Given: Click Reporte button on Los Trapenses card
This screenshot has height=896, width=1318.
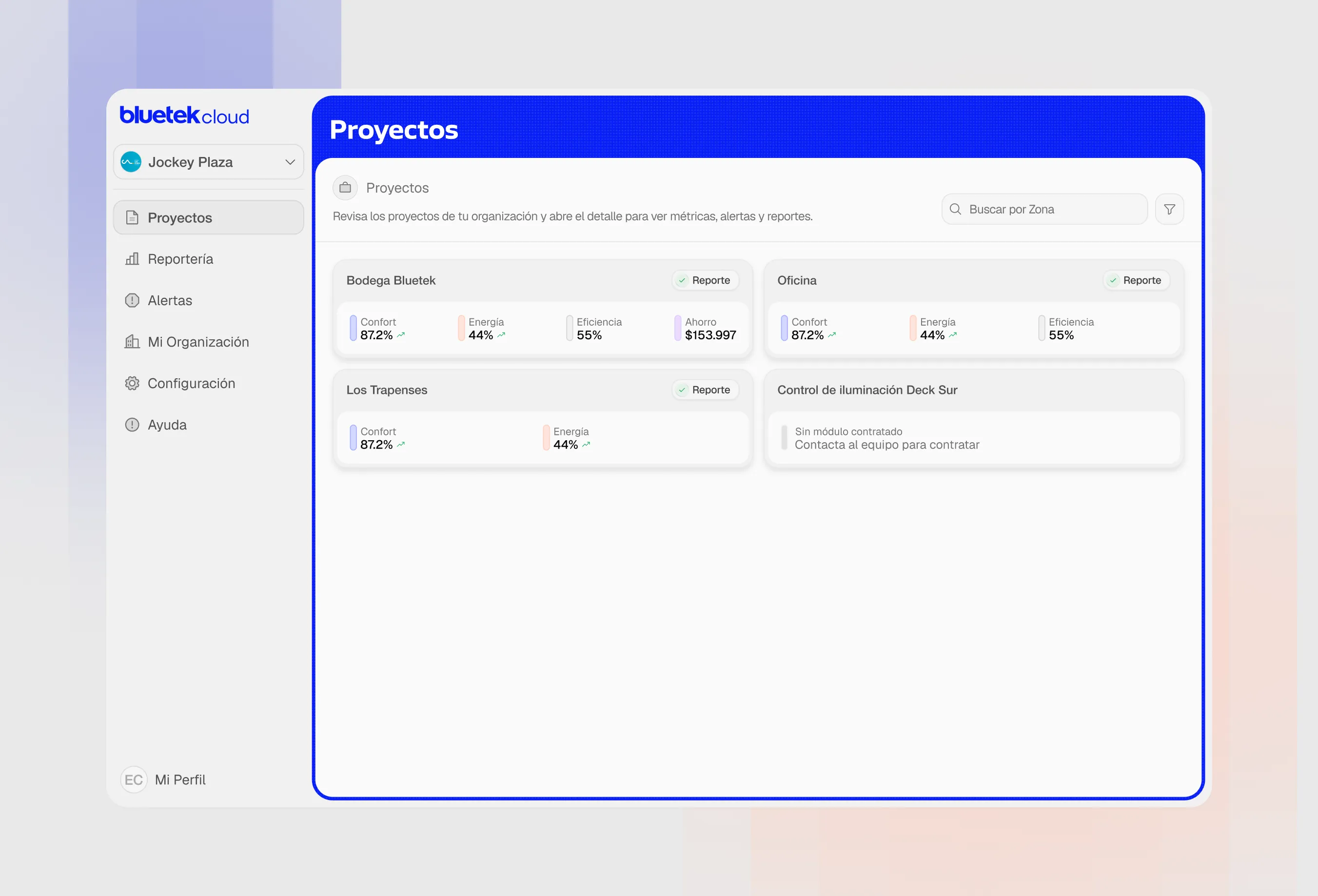Looking at the screenshot, I should [705, 390].
